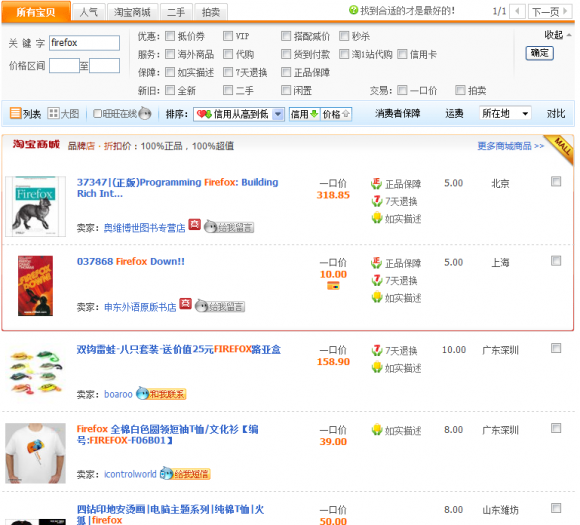
Task: Open 更多商城商品 link
Action: [x=510, y=146]
